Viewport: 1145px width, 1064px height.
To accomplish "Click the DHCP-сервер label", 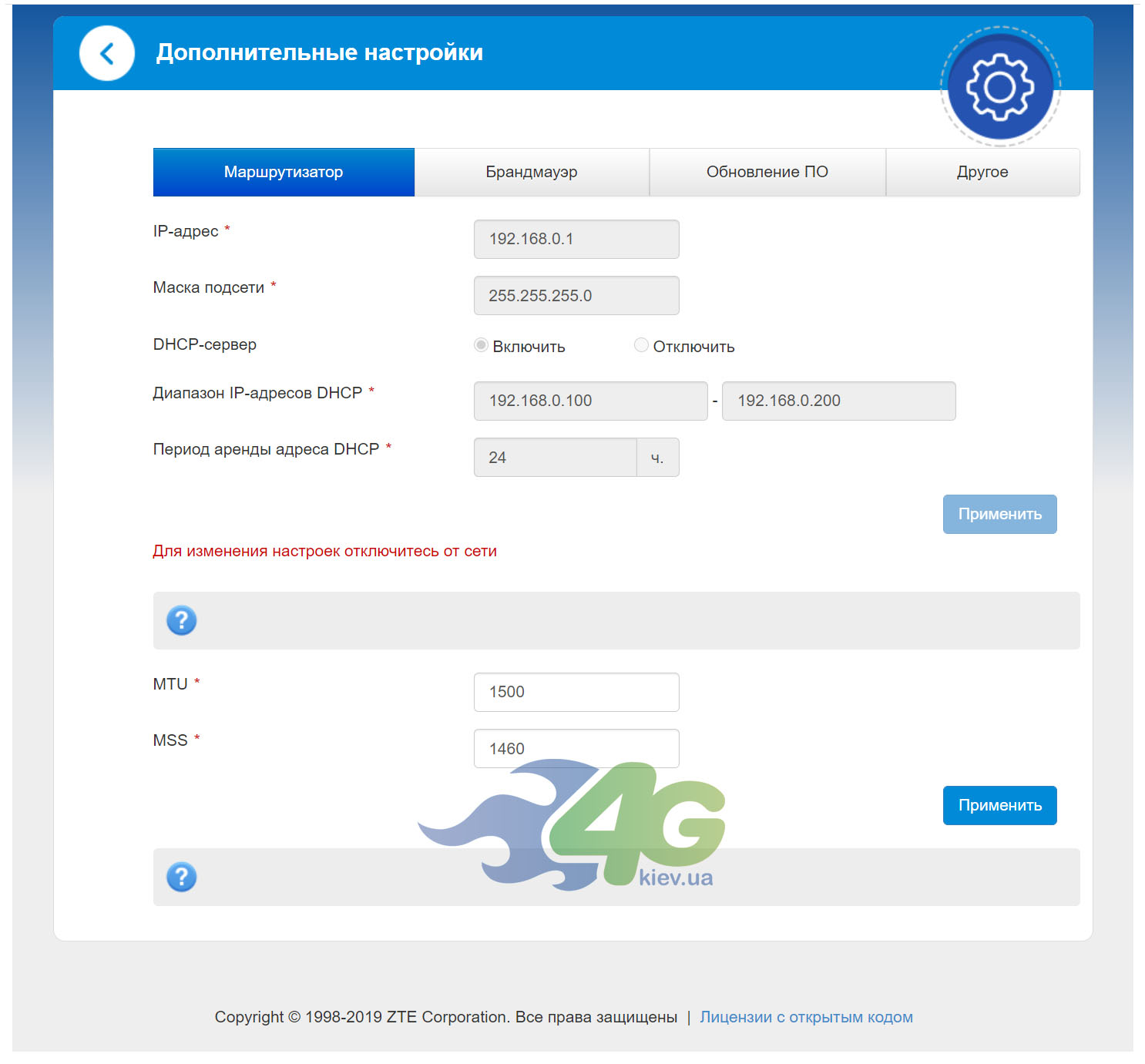I will coord(205,344).
